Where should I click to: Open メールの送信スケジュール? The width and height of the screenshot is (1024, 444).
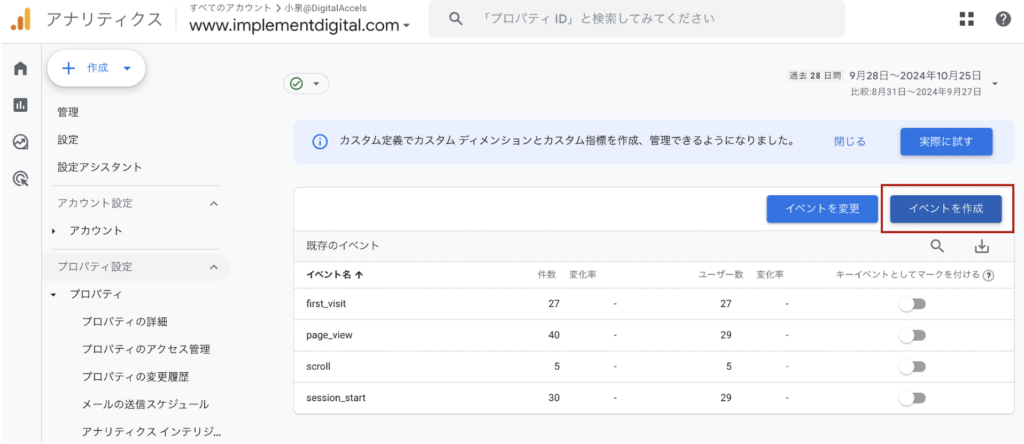click(145, 404)
